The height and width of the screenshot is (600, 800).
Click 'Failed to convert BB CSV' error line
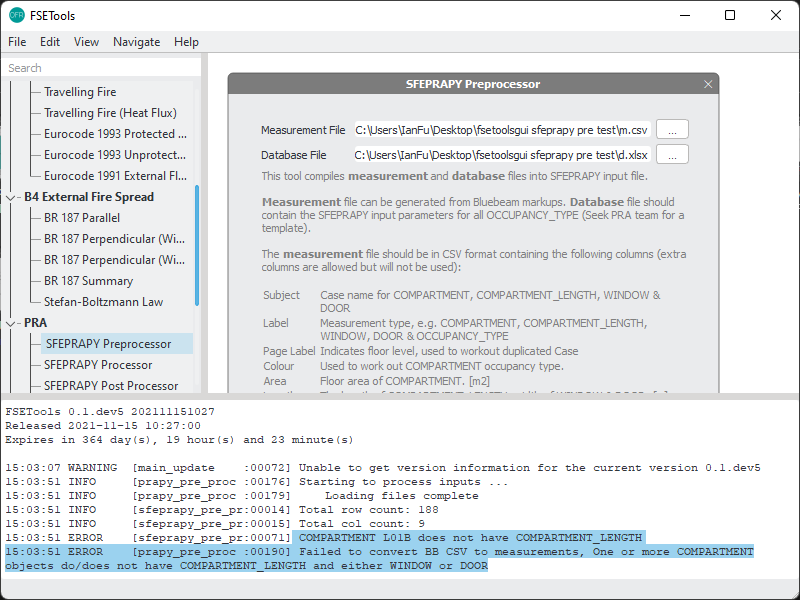tap(379, 559)
